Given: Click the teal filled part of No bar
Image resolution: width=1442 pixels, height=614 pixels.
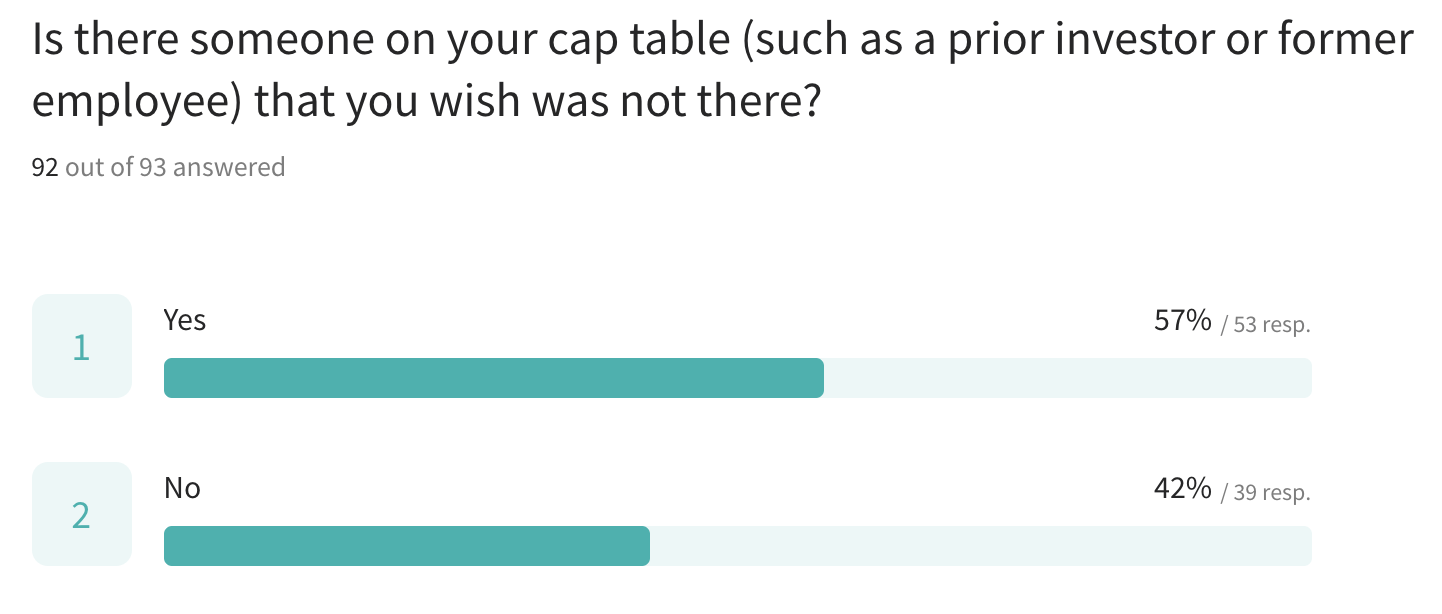Looking at the screenshot, I should (x=407, y=546).
